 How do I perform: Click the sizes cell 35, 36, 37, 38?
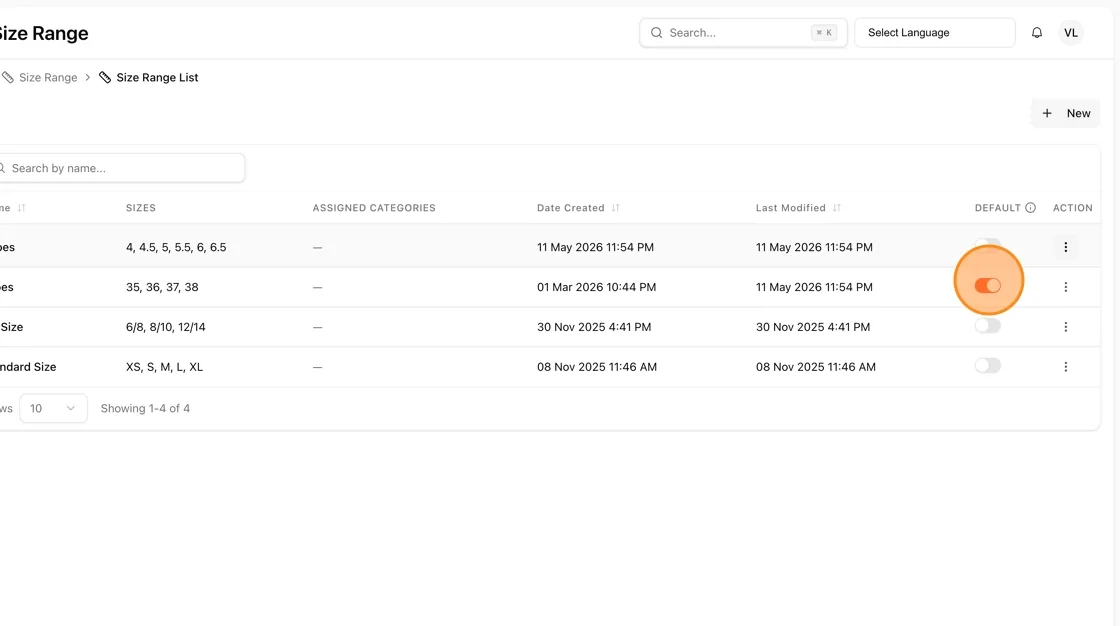162,287
